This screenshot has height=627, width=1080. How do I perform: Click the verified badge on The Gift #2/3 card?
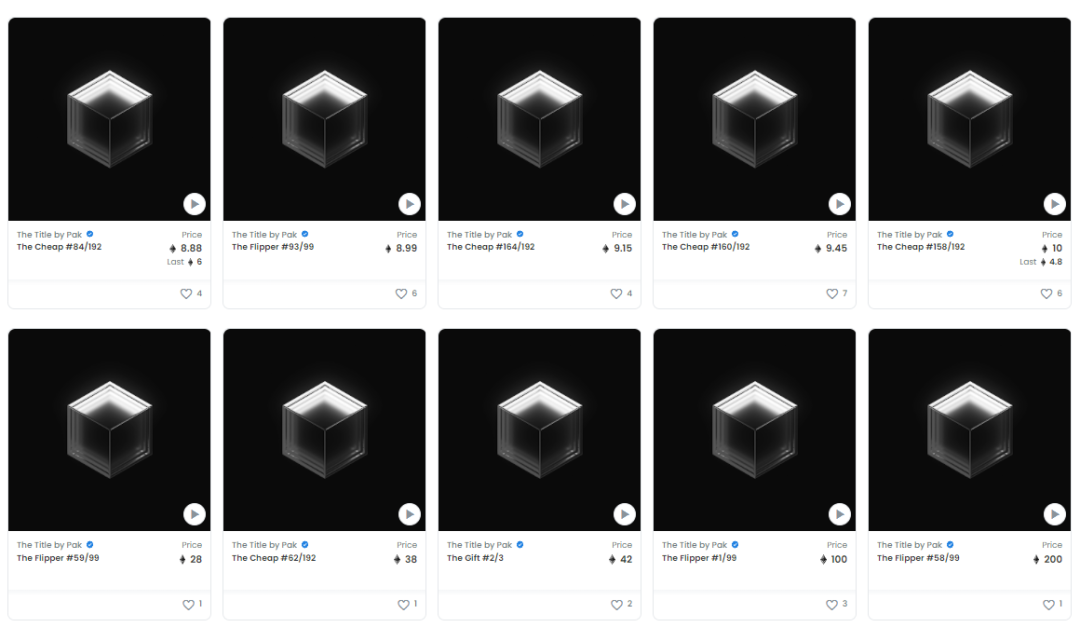point(520,544)
